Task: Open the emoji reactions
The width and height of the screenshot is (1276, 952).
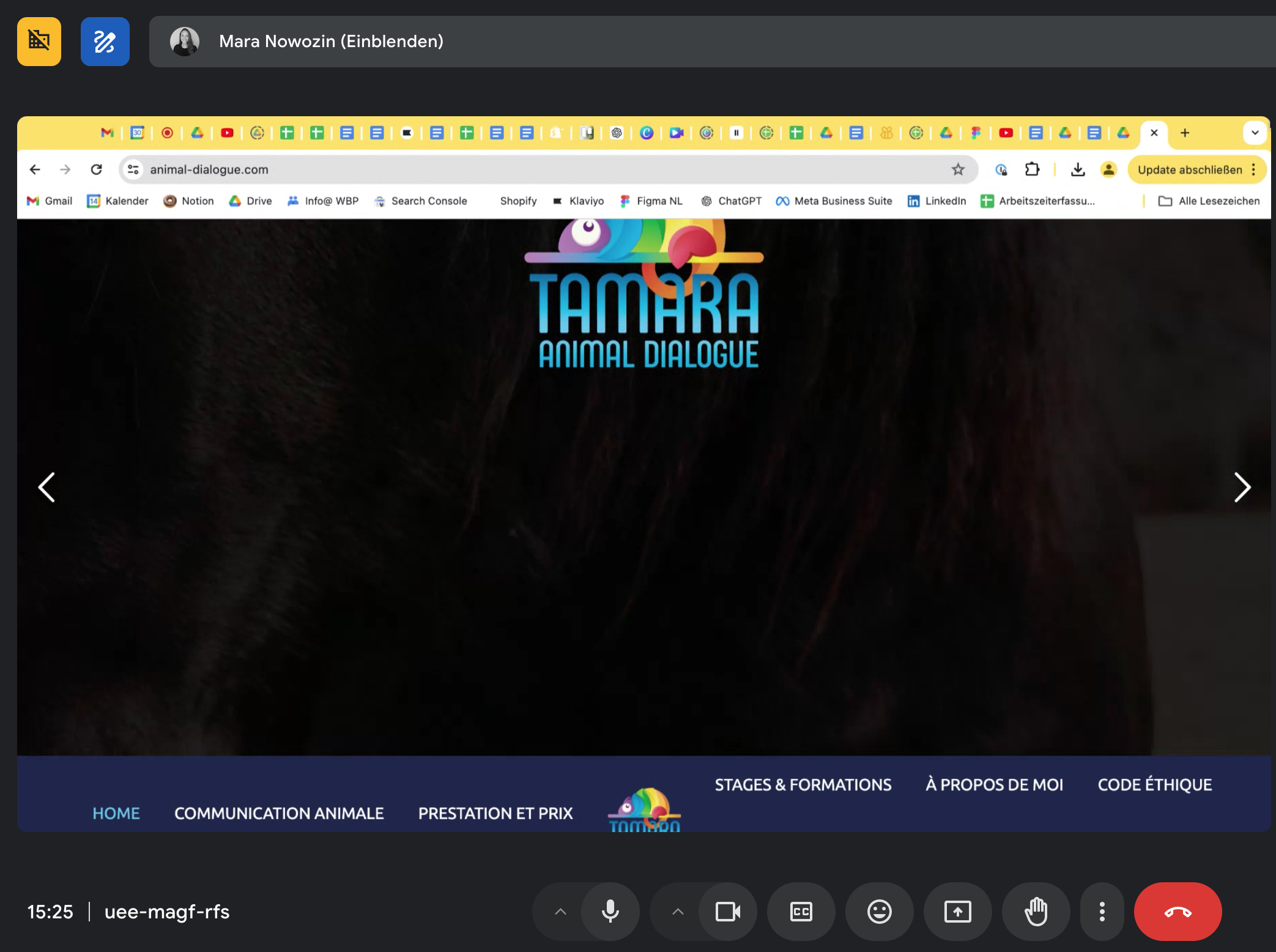Action: (x=880, y=912)
